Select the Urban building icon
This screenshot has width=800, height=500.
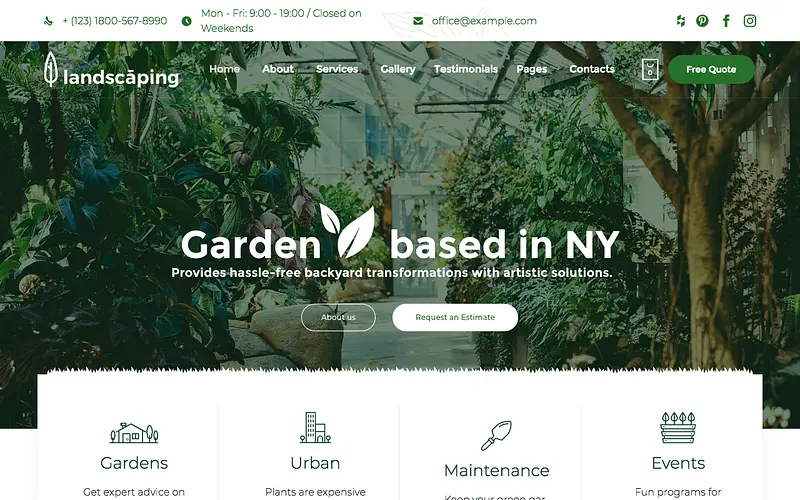click(315, 428)
